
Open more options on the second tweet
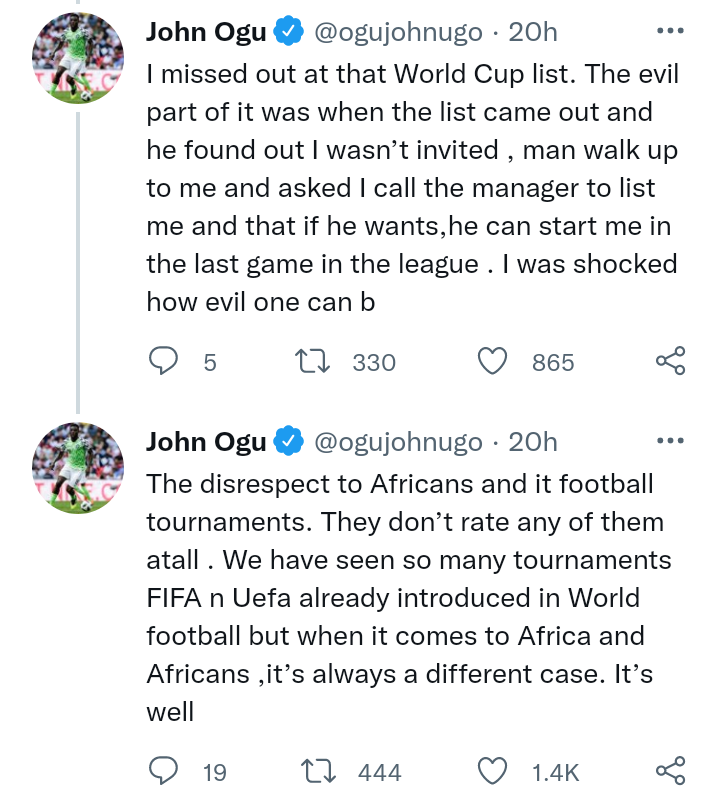pyautogui.click(x=670, y=441)
